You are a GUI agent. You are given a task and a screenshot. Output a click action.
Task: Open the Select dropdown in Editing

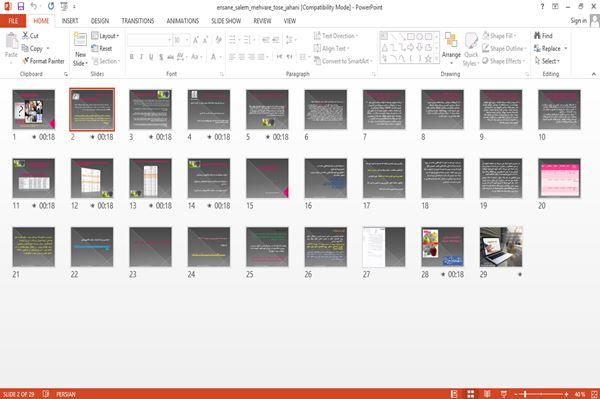[547, 61]
